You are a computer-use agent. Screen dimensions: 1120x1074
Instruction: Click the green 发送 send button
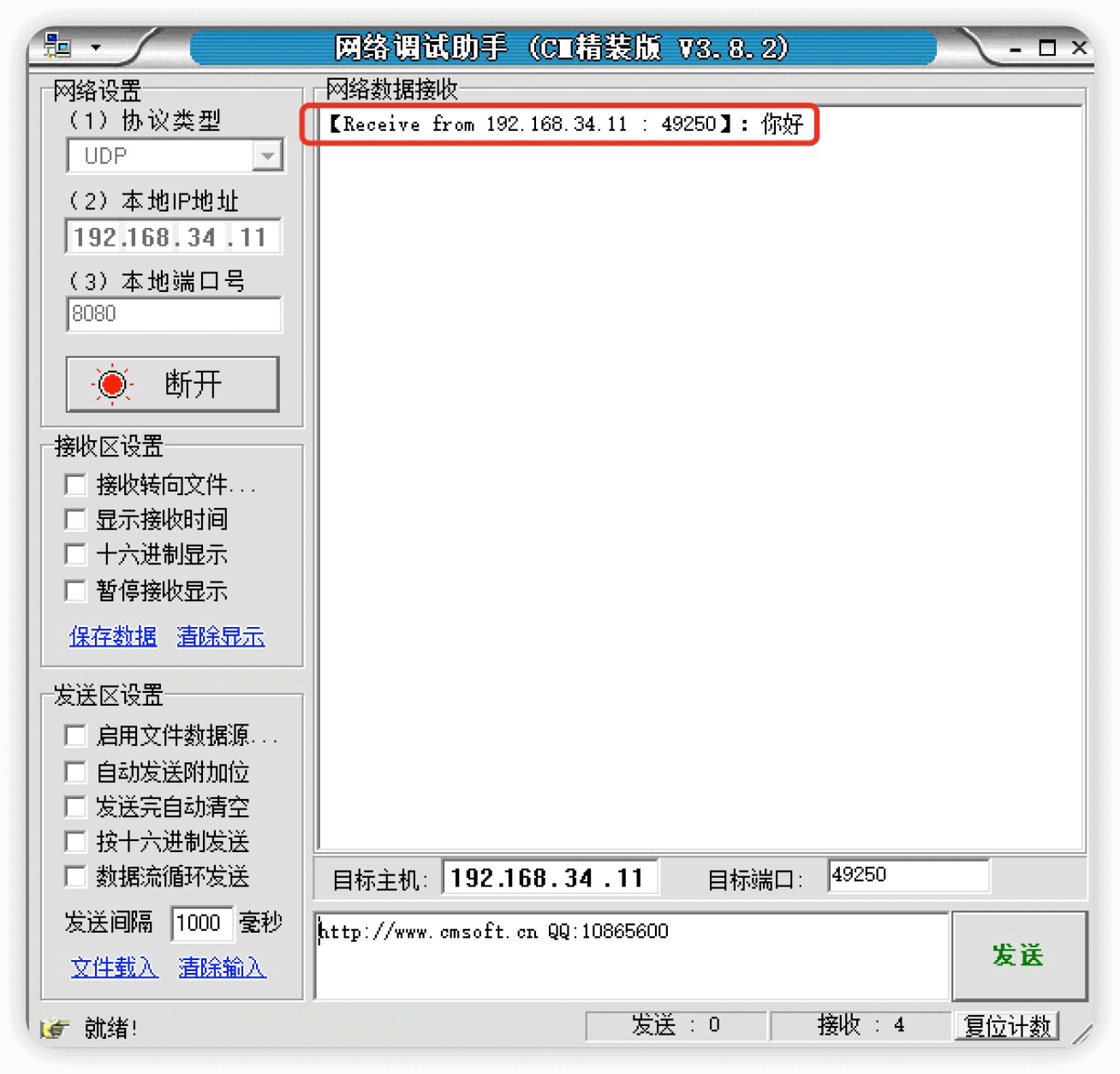click(1019, 956)
